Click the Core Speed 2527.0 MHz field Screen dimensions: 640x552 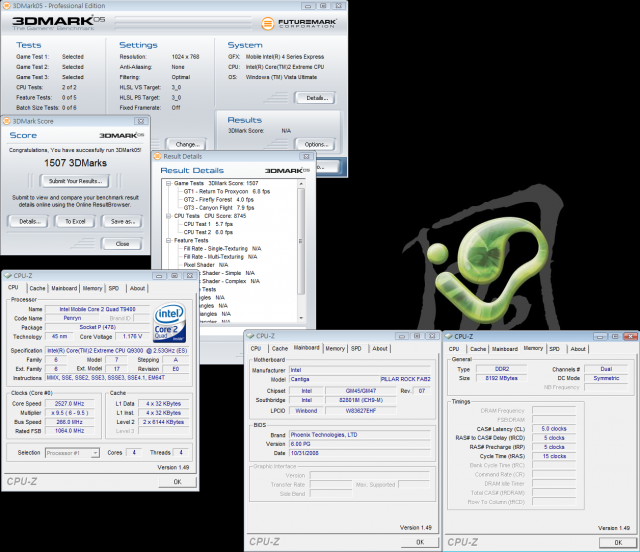[69, 403]
